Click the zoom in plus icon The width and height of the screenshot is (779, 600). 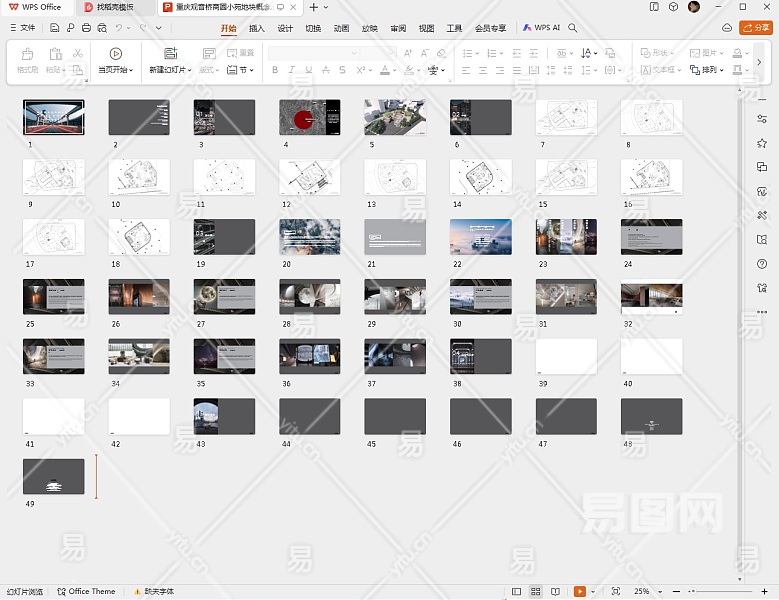(x=767, y=592)
